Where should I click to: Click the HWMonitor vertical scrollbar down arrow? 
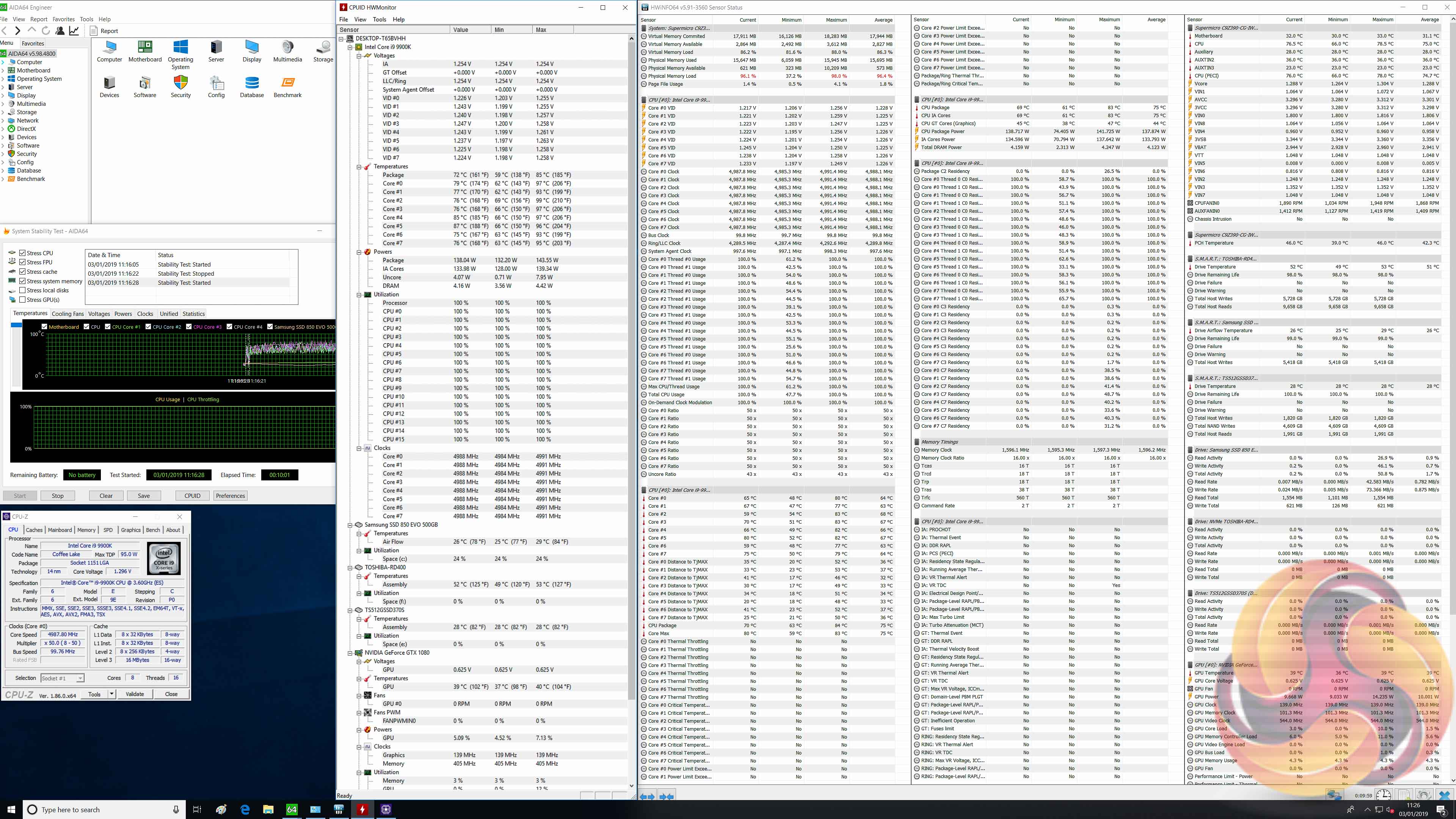[x=631, y=785]
